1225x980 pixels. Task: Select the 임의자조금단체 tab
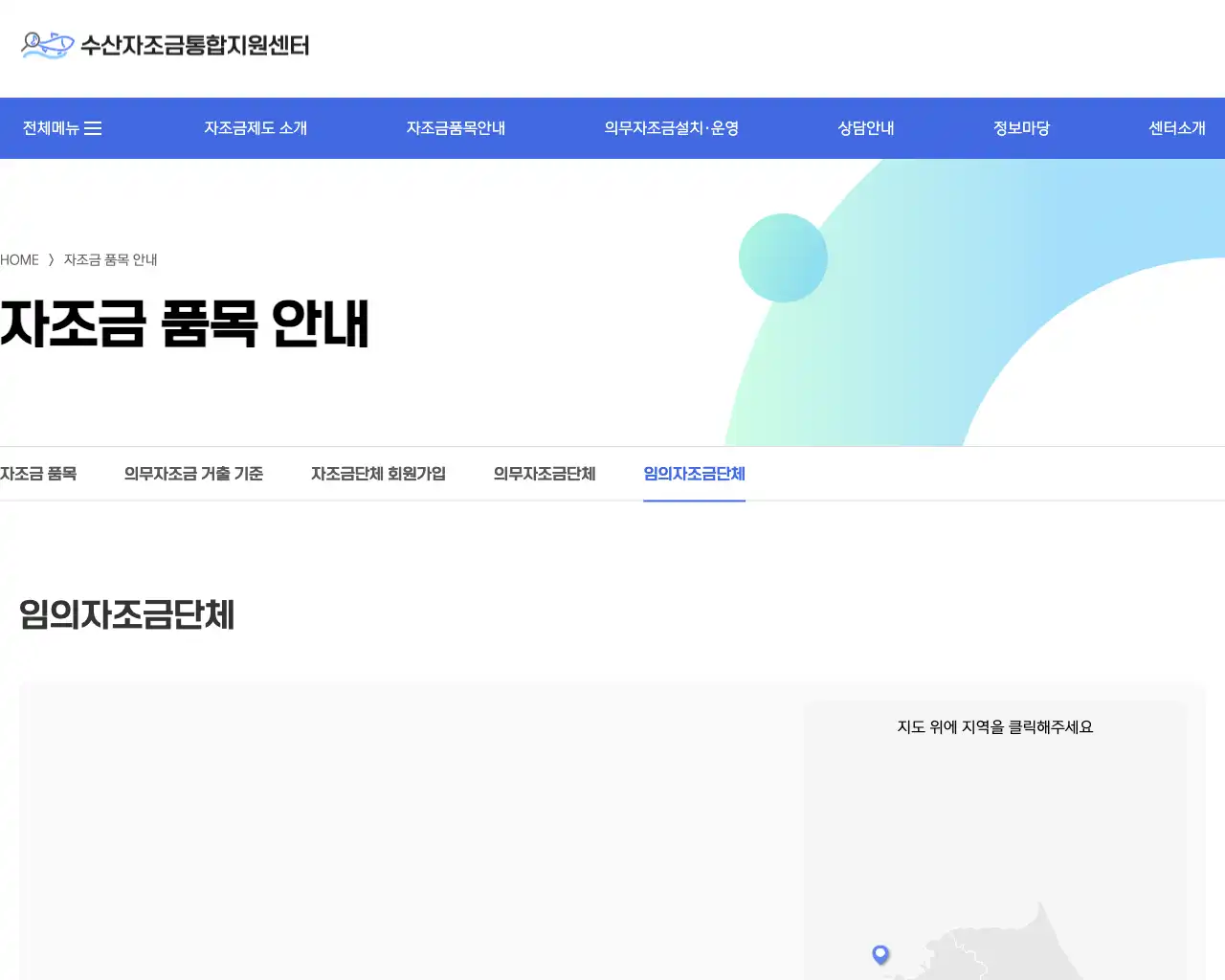click(x=694, y=474)
